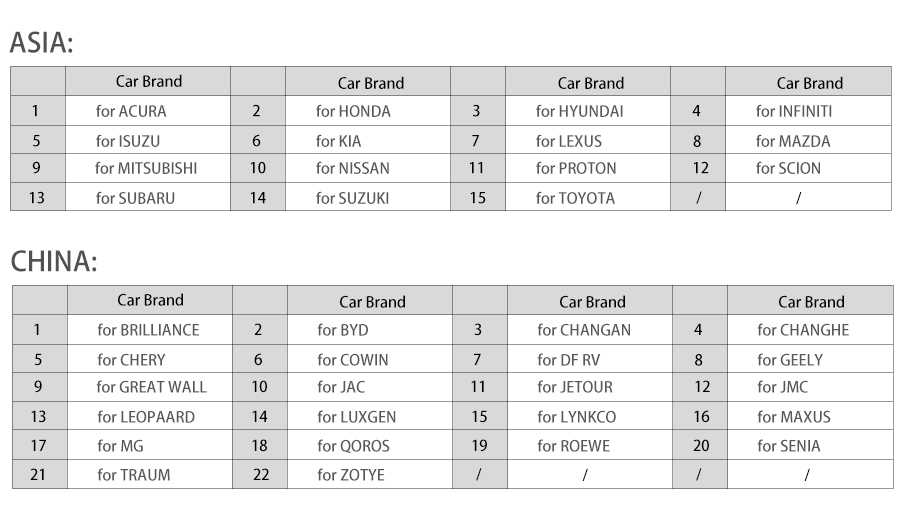Select the 'for ZOTYE' cell

click(370, 474)
